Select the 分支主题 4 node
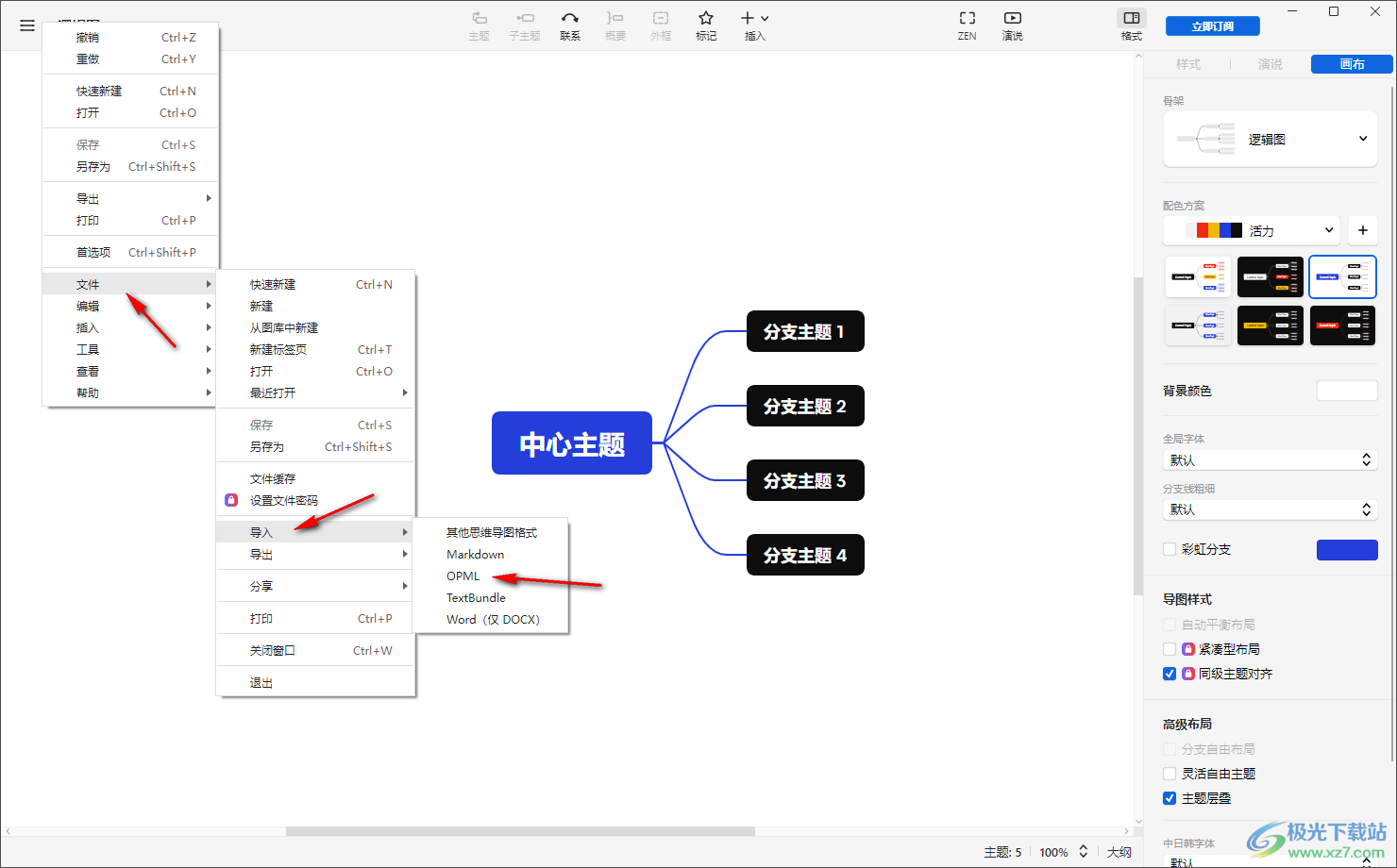This screenshot has height=868, width=1397. [x=805, y=555]
